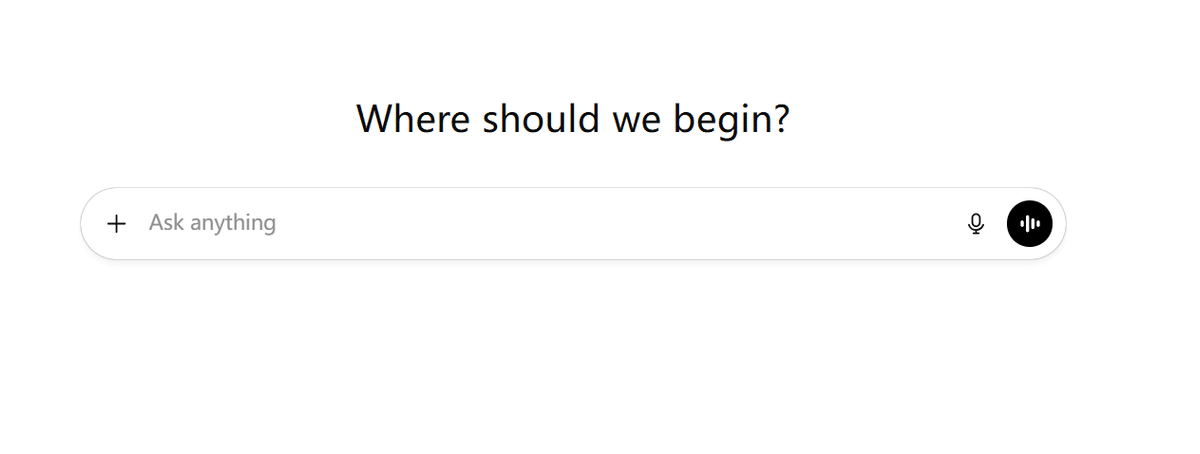Hit the add-files plus icon

click(117, 224)
